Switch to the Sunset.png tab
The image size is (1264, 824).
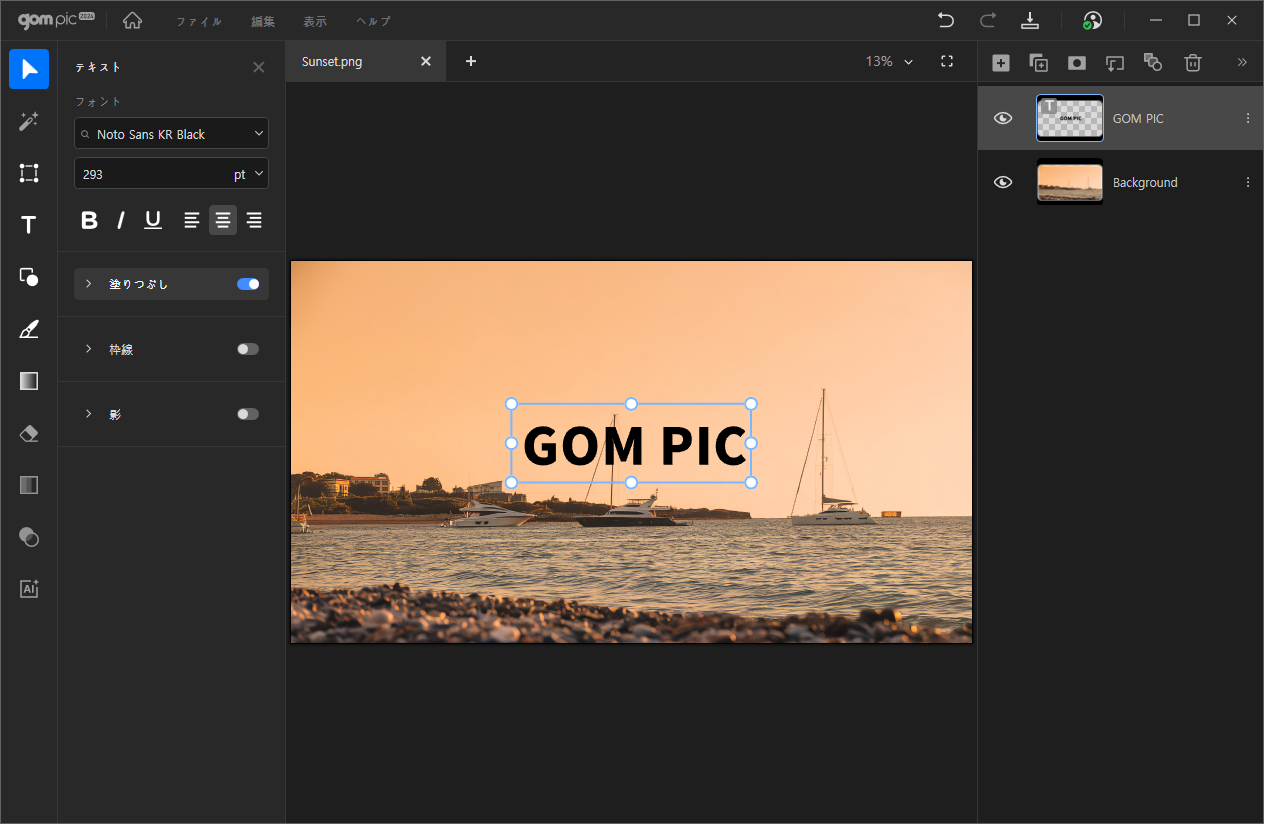[332, 62]
